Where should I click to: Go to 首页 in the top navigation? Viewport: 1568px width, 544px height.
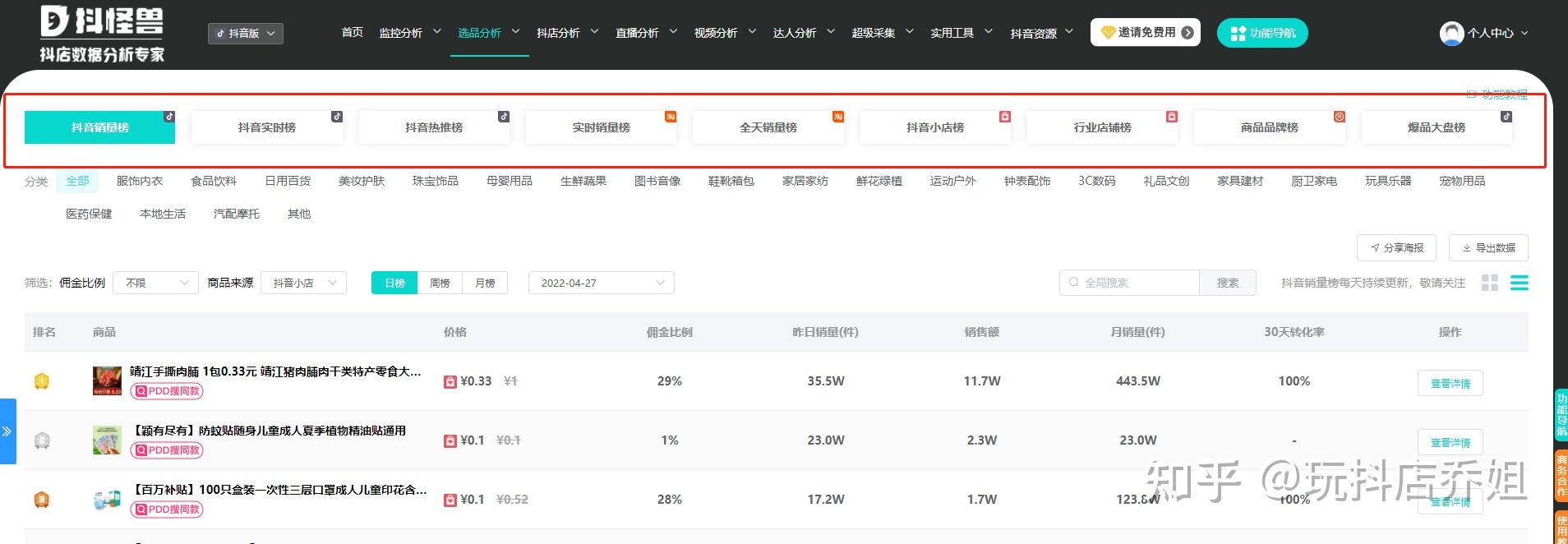353,33
